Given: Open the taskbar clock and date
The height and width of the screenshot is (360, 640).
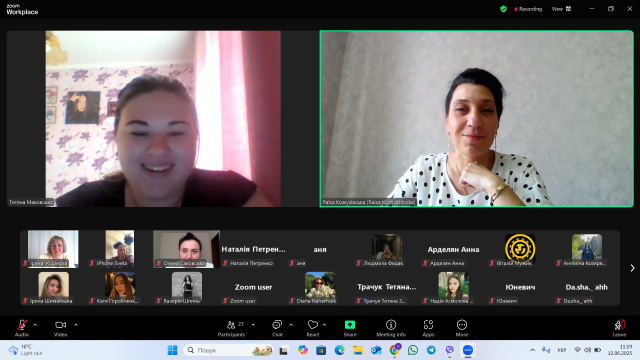Looking at the screenshot, I should coord(620,350).
